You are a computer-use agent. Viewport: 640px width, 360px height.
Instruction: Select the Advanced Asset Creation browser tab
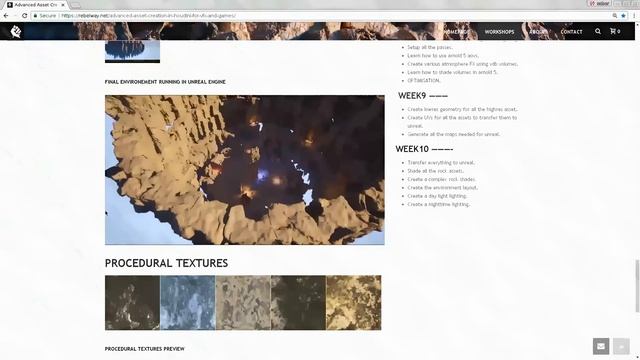coord(36,5)
